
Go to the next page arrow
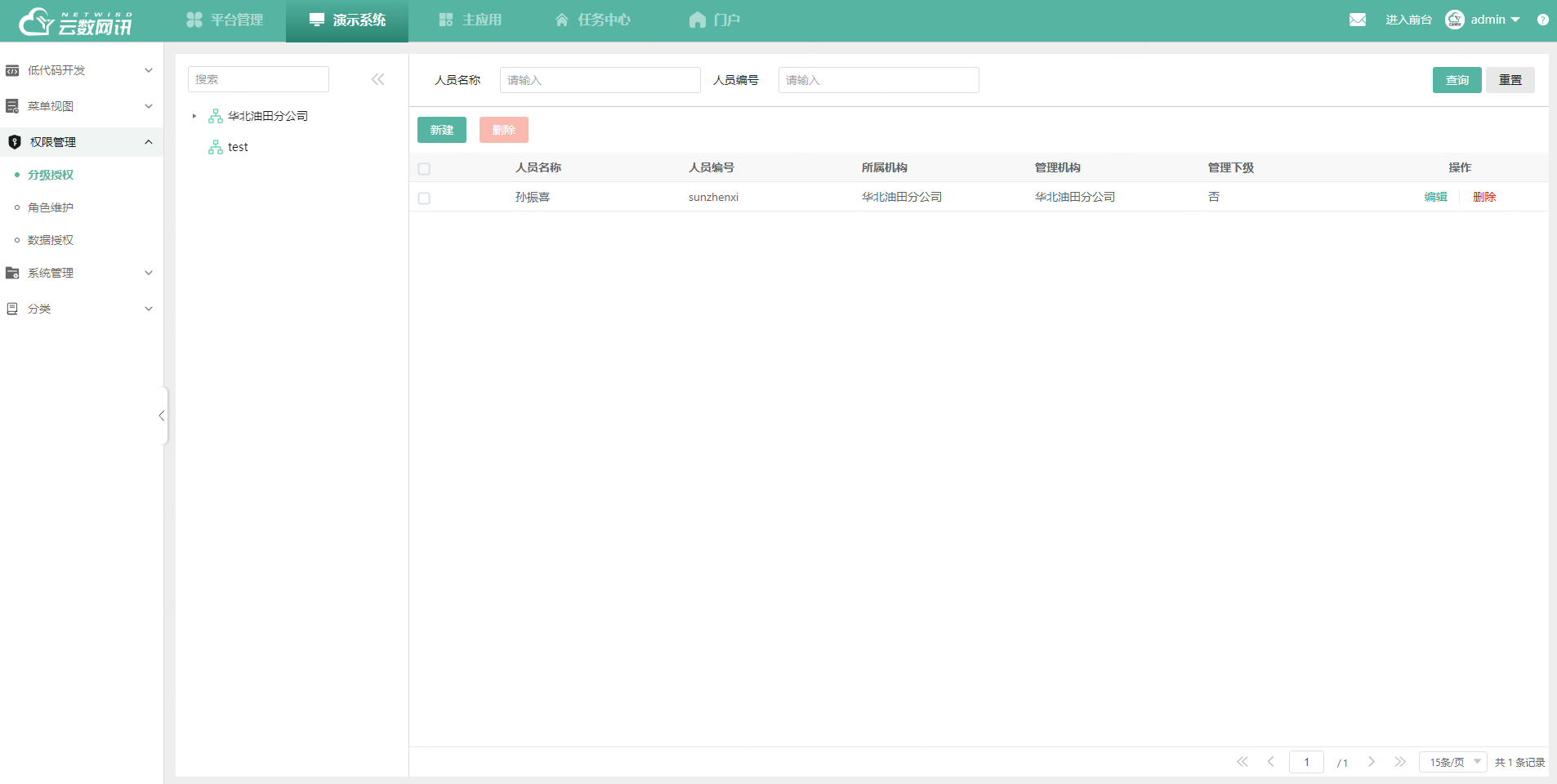1372,762
